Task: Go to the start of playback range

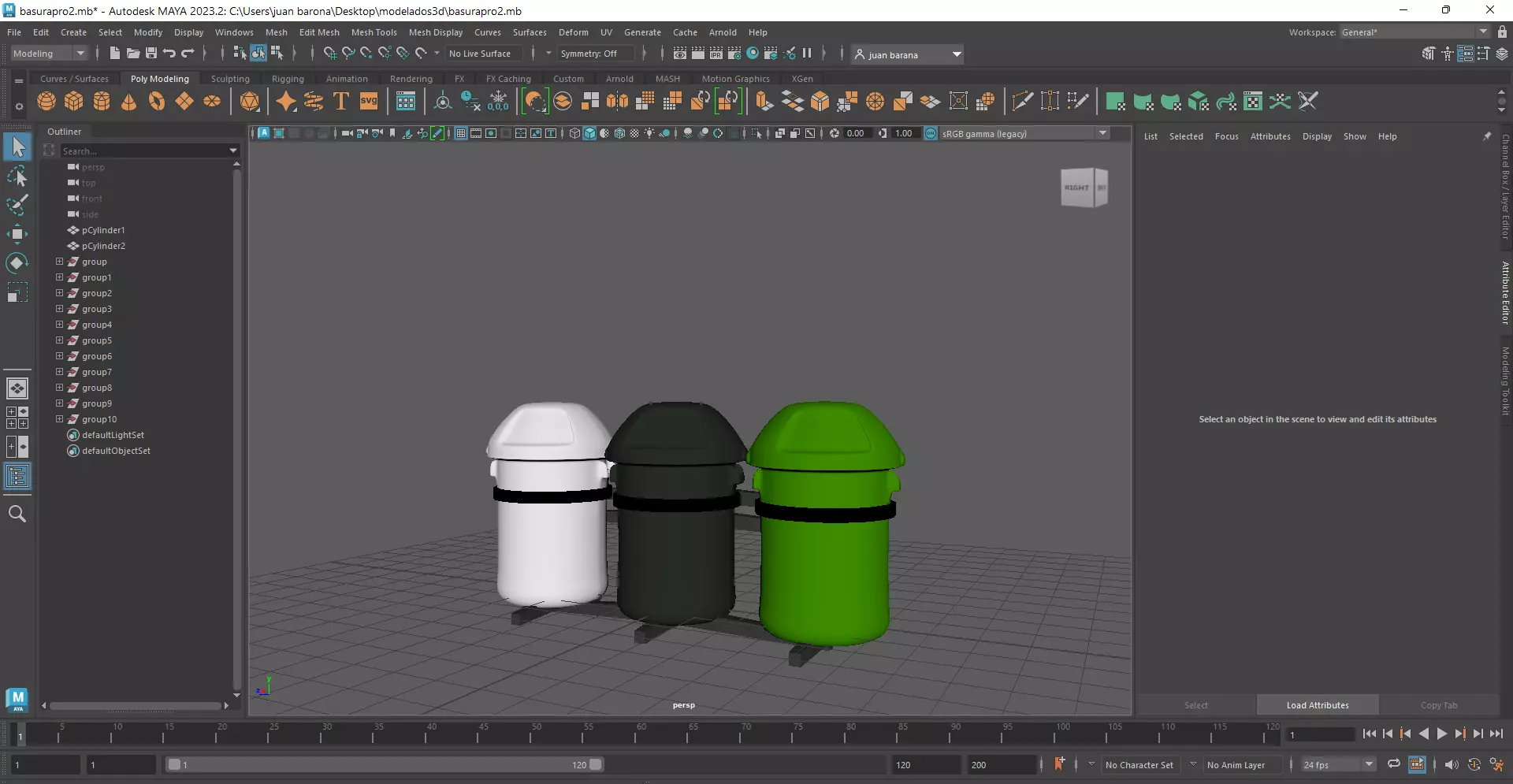Action: pos(1370,734)
